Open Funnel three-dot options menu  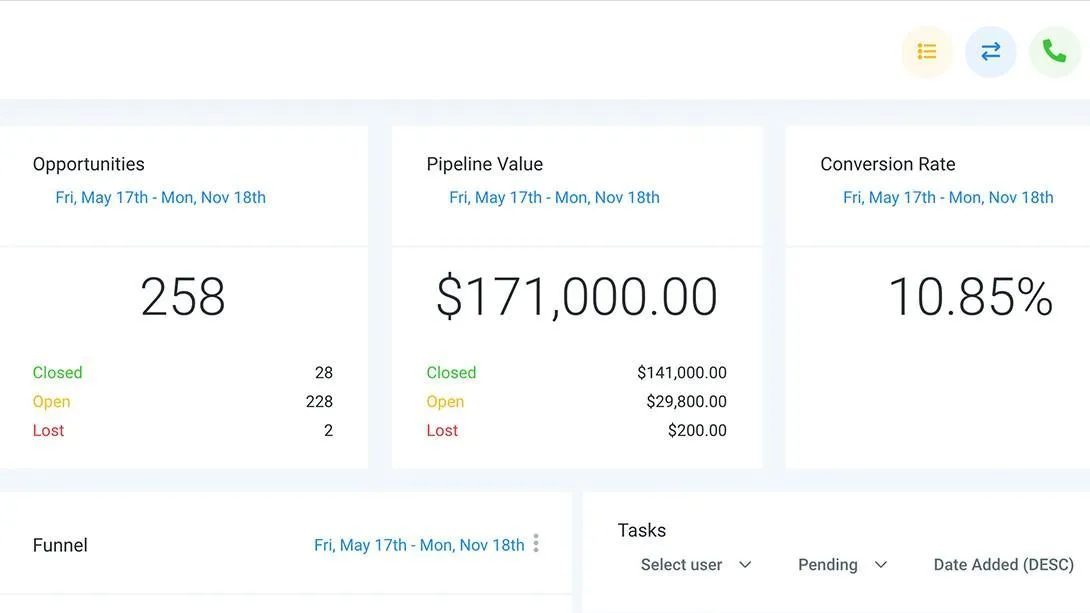536,543
